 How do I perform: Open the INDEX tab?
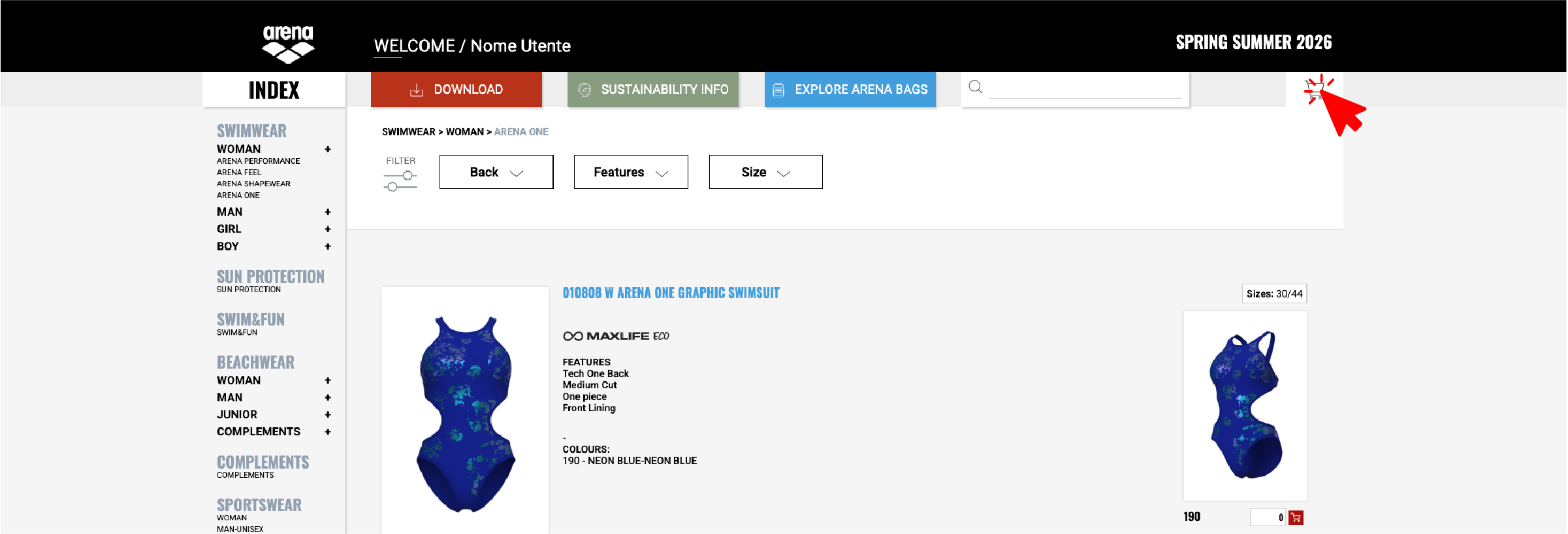tap(274, 90)
